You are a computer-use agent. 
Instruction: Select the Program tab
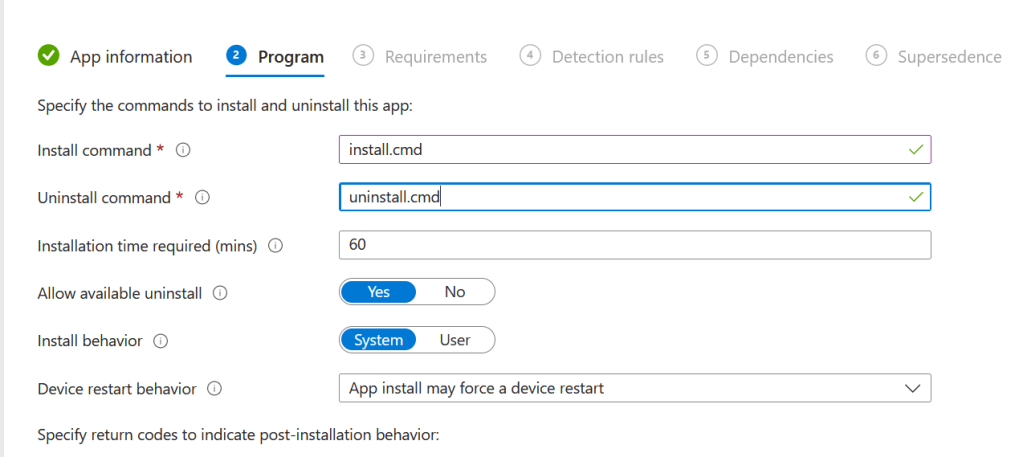(290, 57)
